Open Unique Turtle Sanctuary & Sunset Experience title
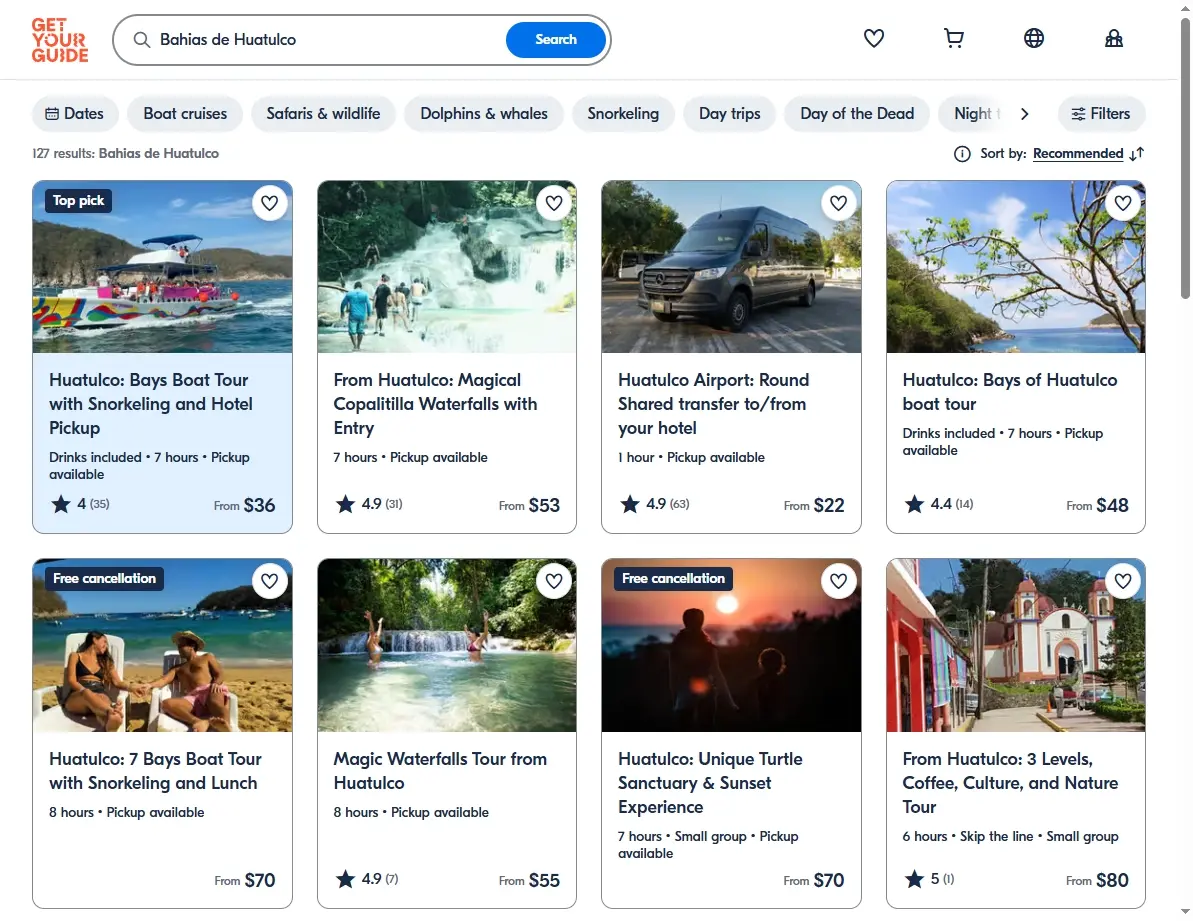 coord(710,783)
